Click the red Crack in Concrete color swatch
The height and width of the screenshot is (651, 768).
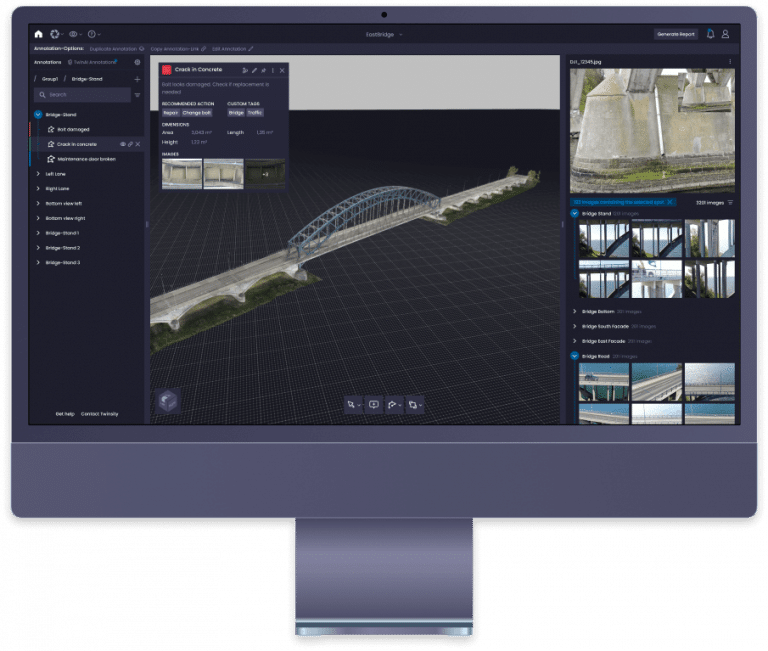coord(167,70)
